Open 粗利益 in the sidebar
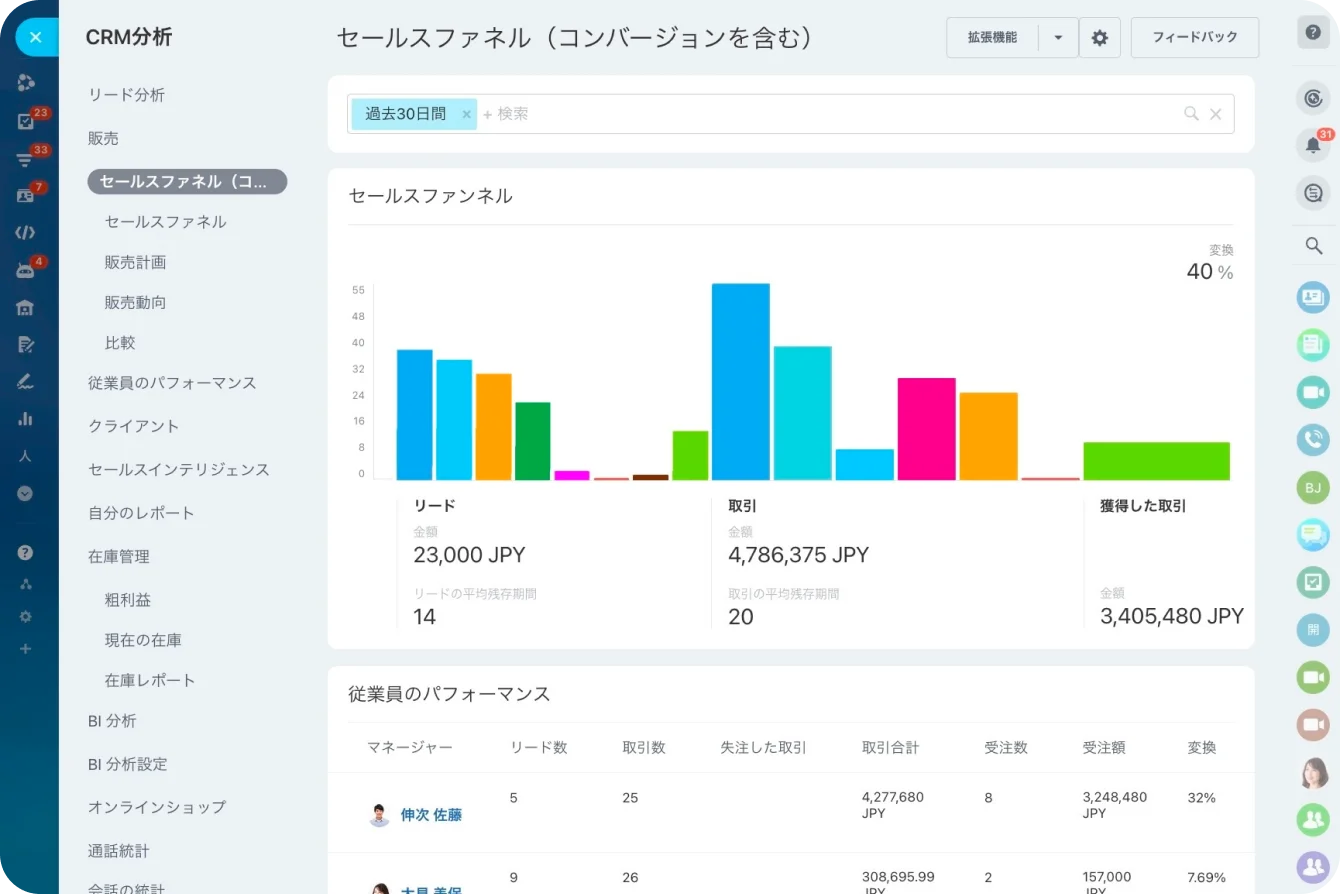The image size is (1340, 894). tap(128, 600)
